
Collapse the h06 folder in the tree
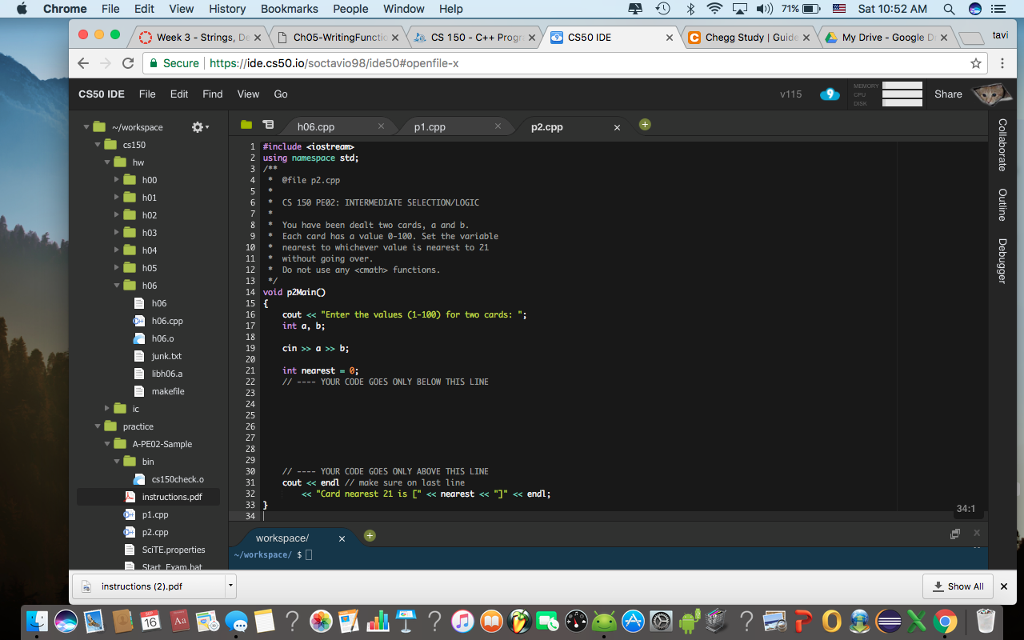[118, 285]
